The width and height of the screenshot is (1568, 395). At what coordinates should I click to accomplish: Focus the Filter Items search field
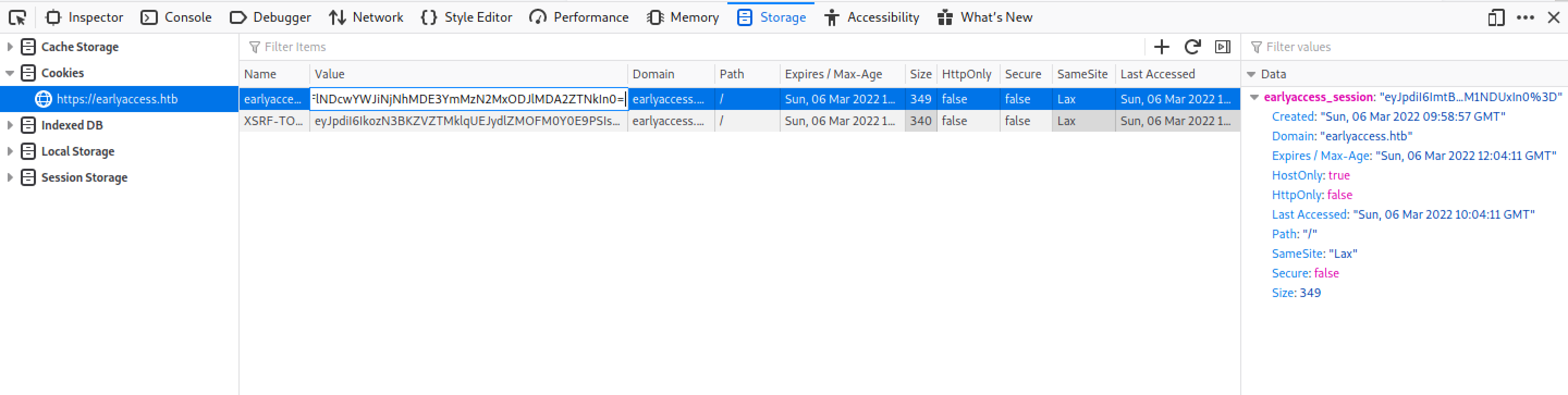[693, 47]
